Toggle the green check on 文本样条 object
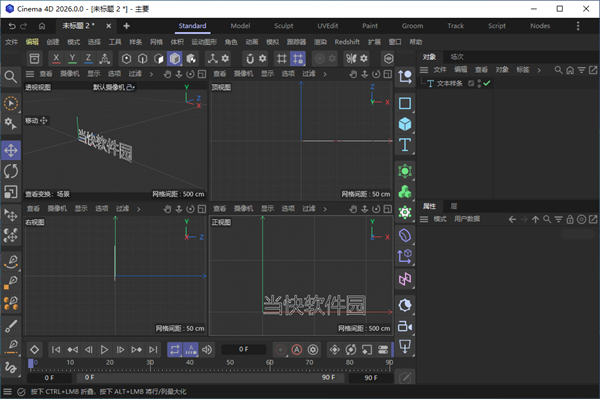The height and width of the screenshot is (399, 600). [487, 83]
